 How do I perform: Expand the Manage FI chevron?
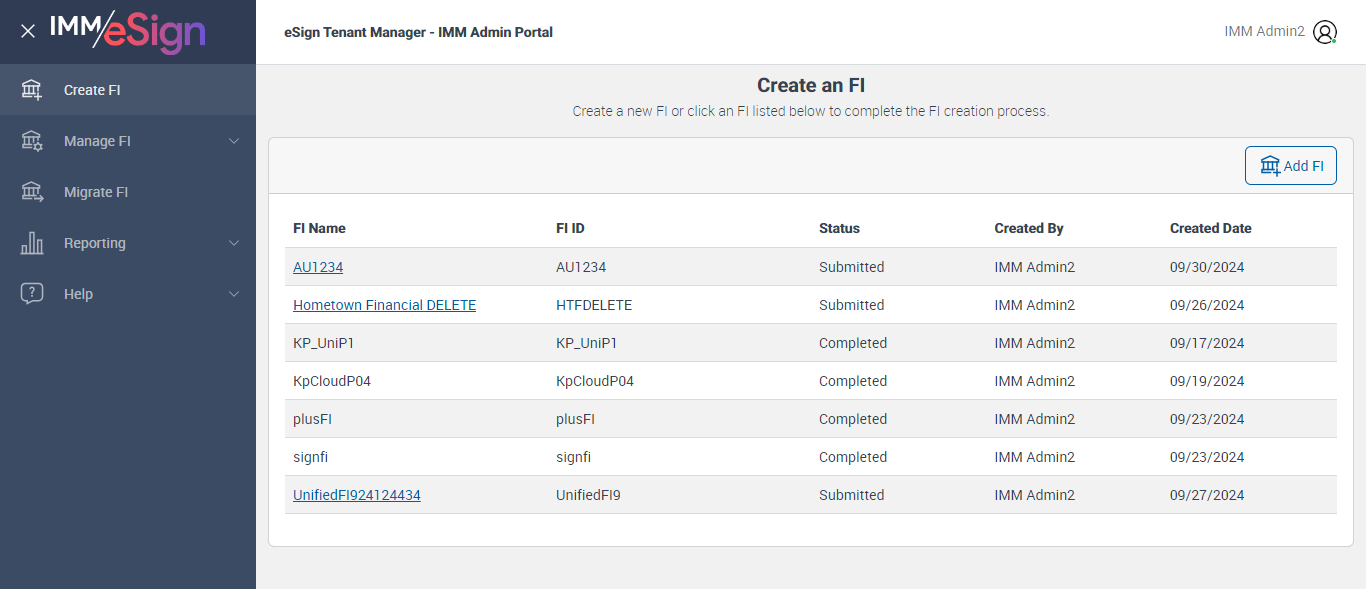234,141
